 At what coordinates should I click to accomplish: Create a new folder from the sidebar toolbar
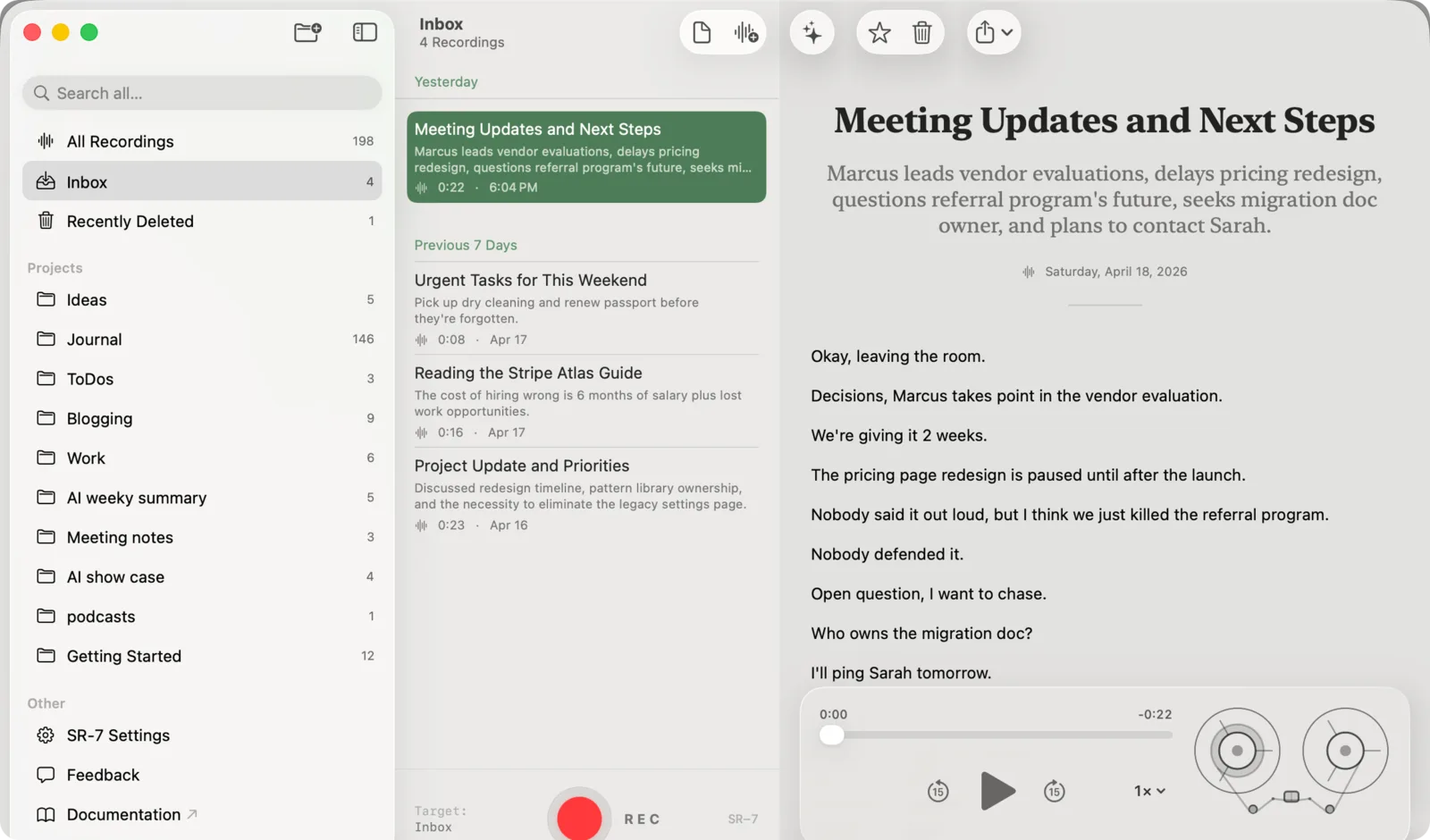pyautogui.click(x=307, y=32)
